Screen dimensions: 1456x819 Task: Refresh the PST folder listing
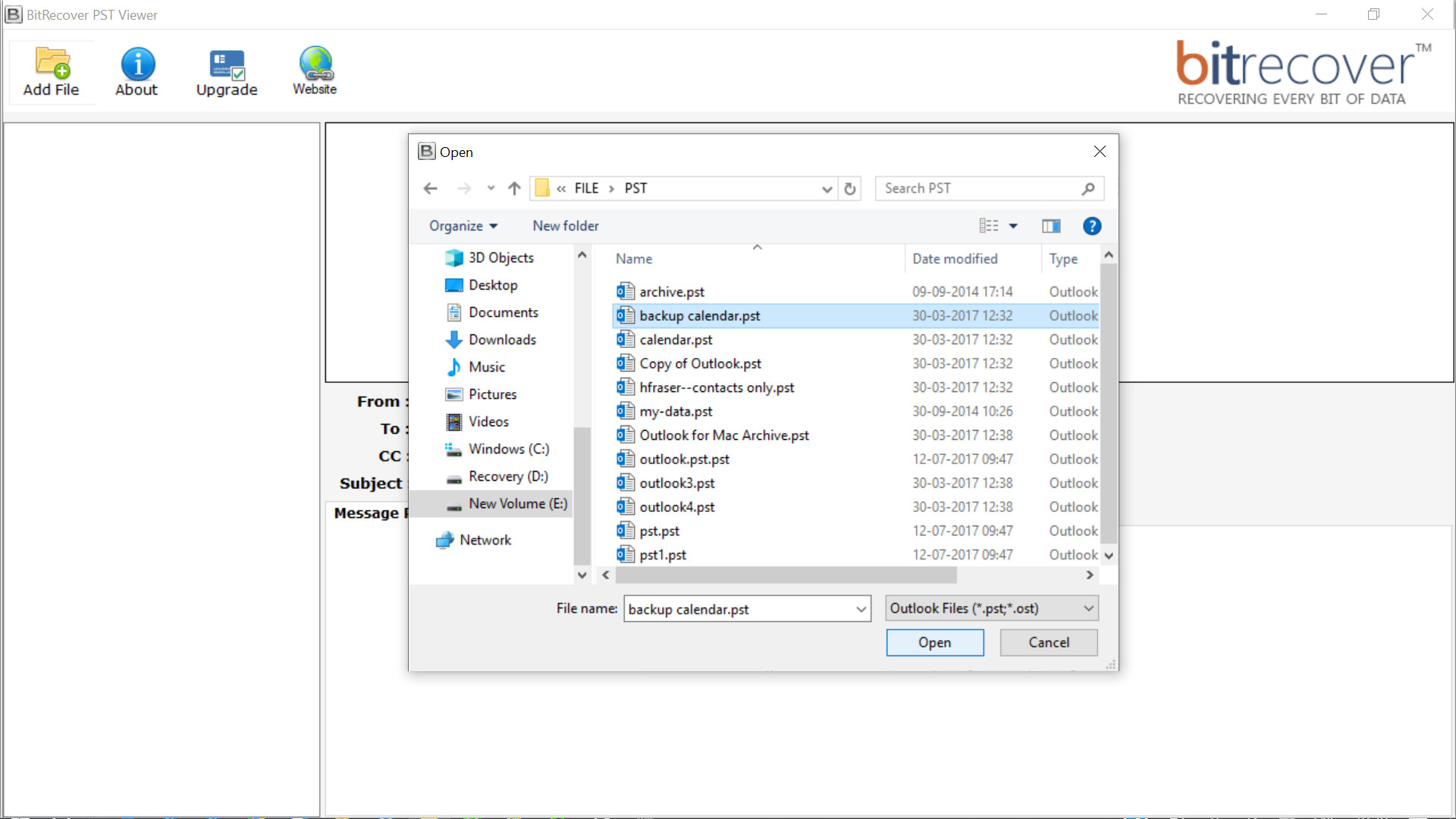tap(850, 188)
